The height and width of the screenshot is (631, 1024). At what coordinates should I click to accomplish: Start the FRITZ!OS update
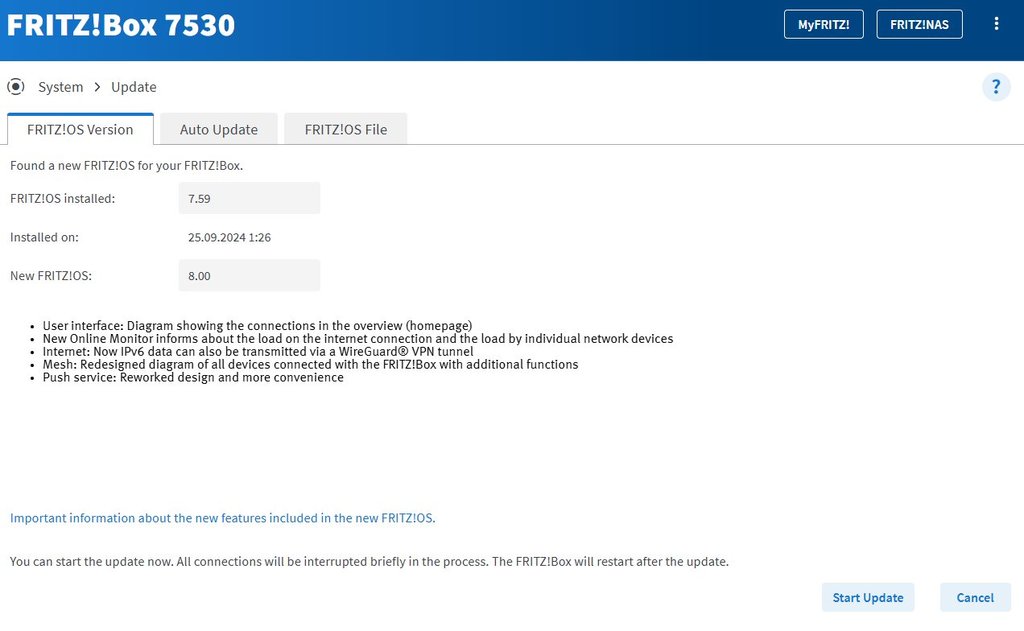pyautogui.click(x=868, y=598)
